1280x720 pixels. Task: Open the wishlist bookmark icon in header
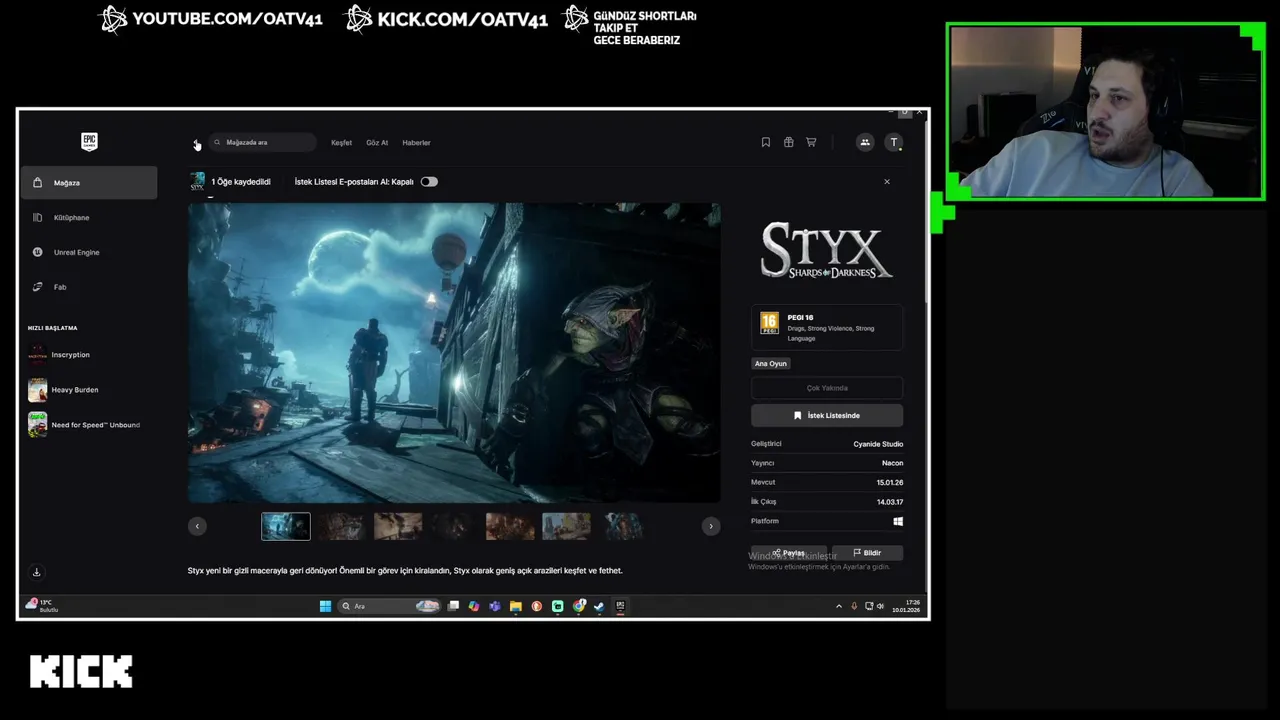[766, 142]
